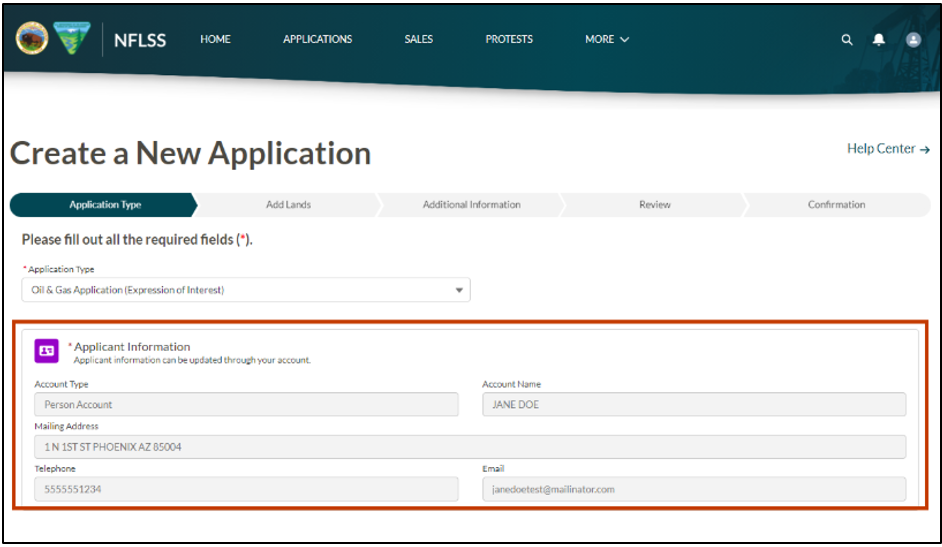Screen dimensions: 942x547
Task: Click the Account Name field showing JANE DOE
Action: point(694,405)
